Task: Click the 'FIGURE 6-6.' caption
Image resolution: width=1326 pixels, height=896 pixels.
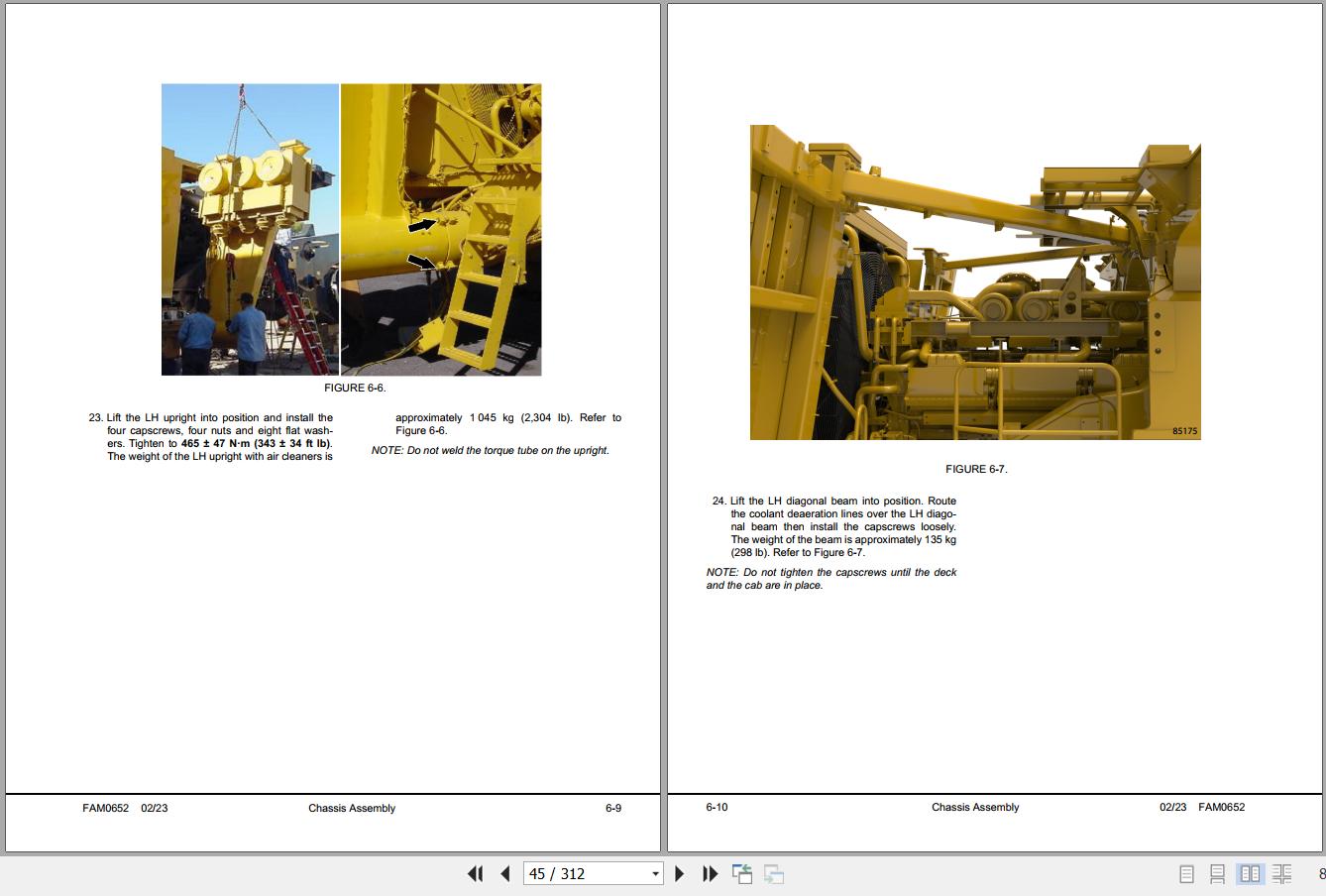Action: coord(355,388)
